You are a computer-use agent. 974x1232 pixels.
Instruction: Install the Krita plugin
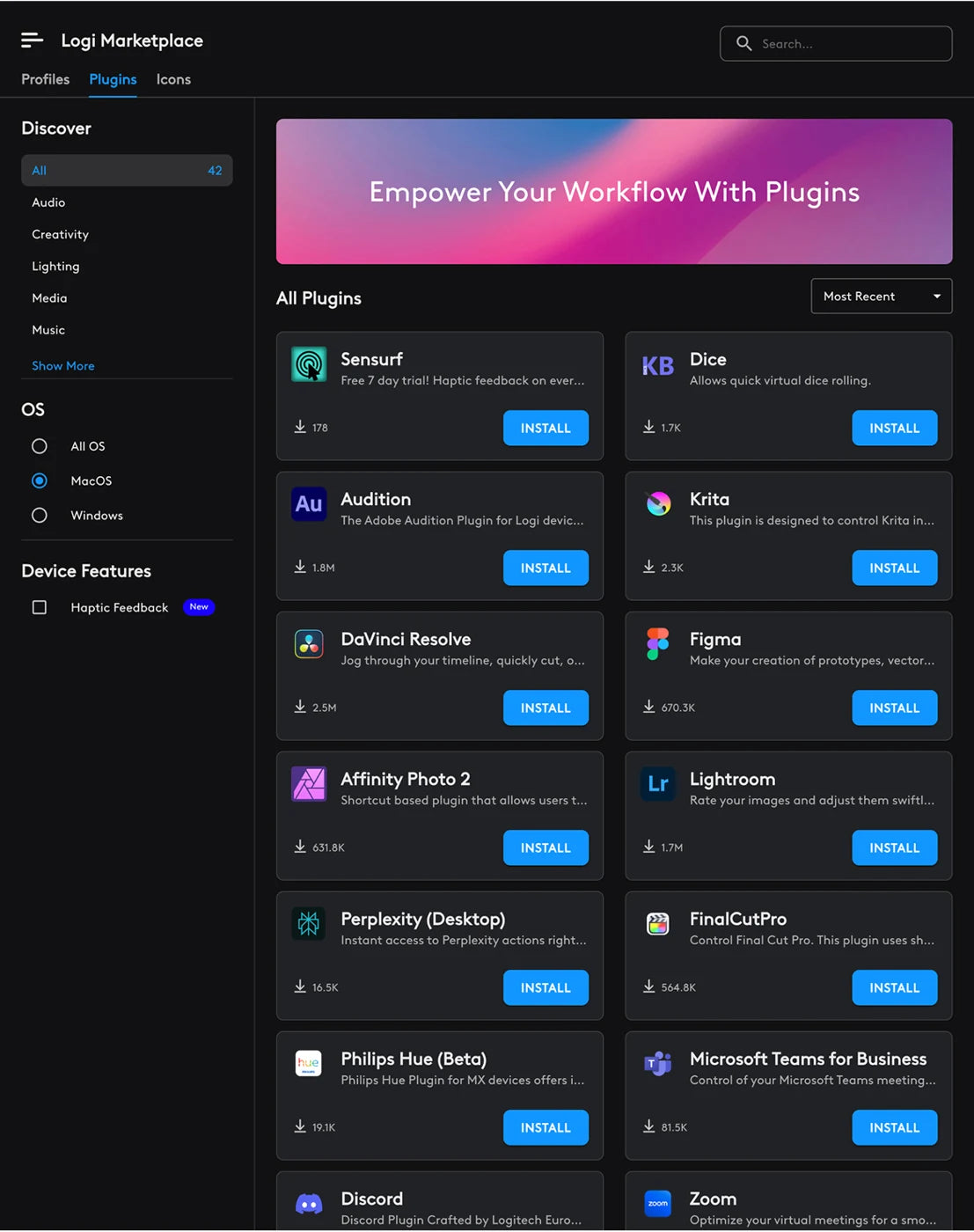coord(895,568)
